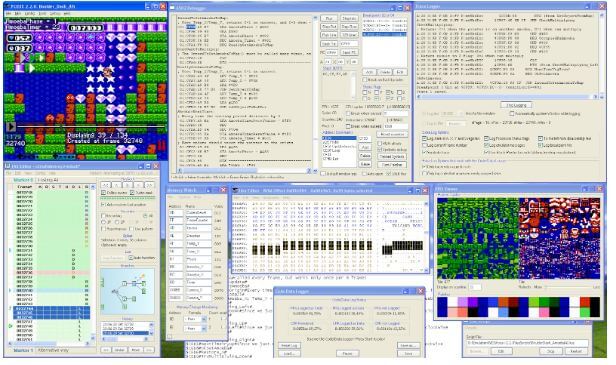This screenshot has width=616, height=365.
Task: Select the 1P recording radio button
Action: (x=104, y=222)
